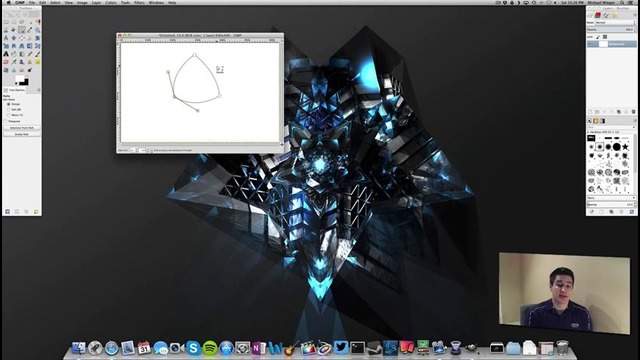Open Skype from the Dock
The width and height of the screenshot is (640, 360).
point(193,348)
